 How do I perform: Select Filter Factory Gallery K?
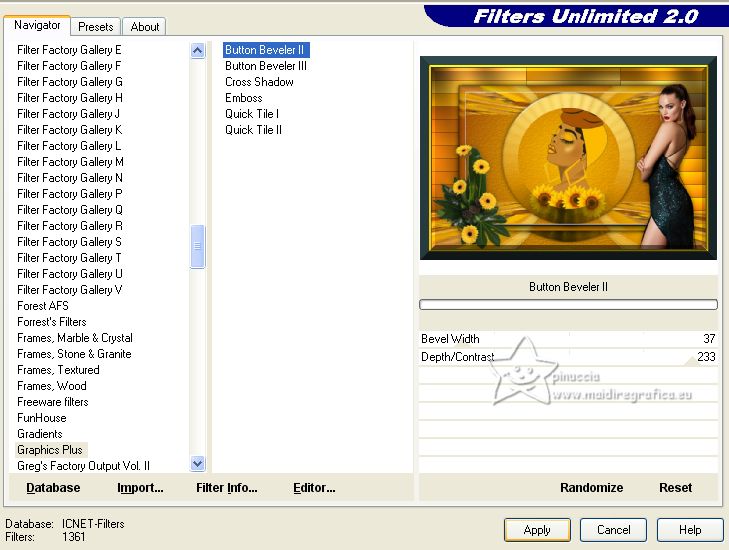pos(70,130)
